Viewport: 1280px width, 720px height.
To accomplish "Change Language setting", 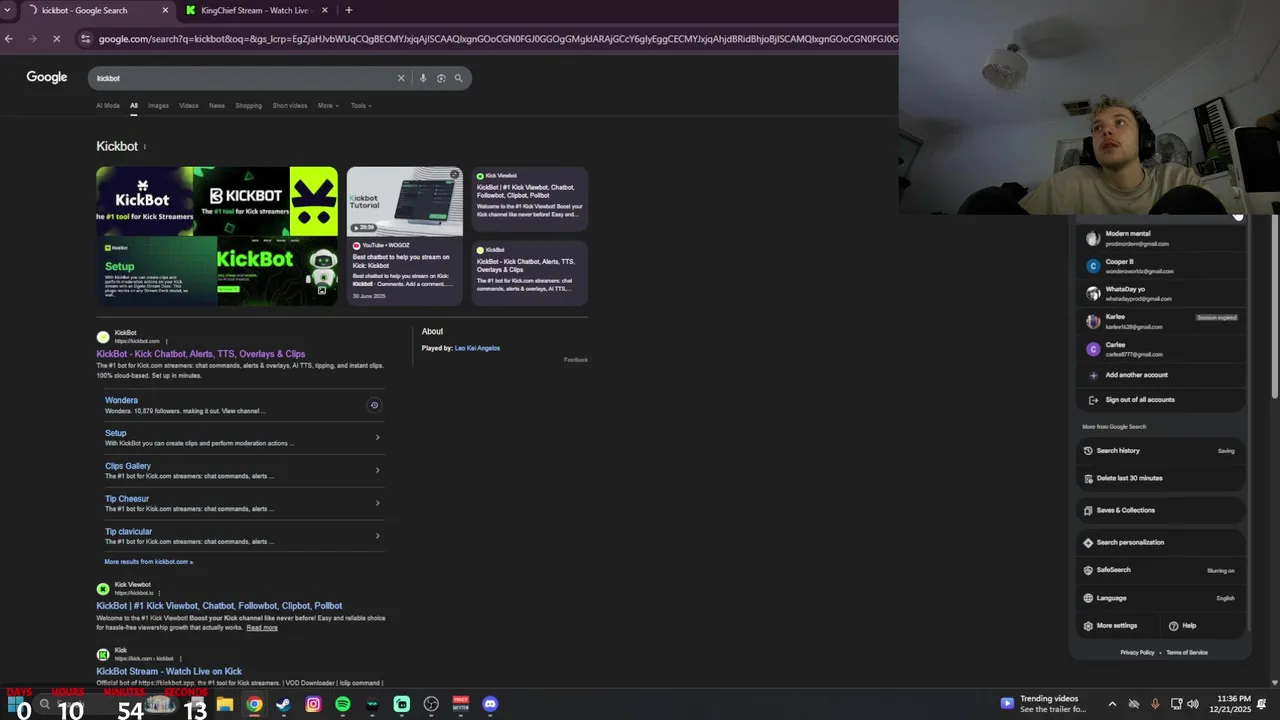I will [x=1162, y=598].
